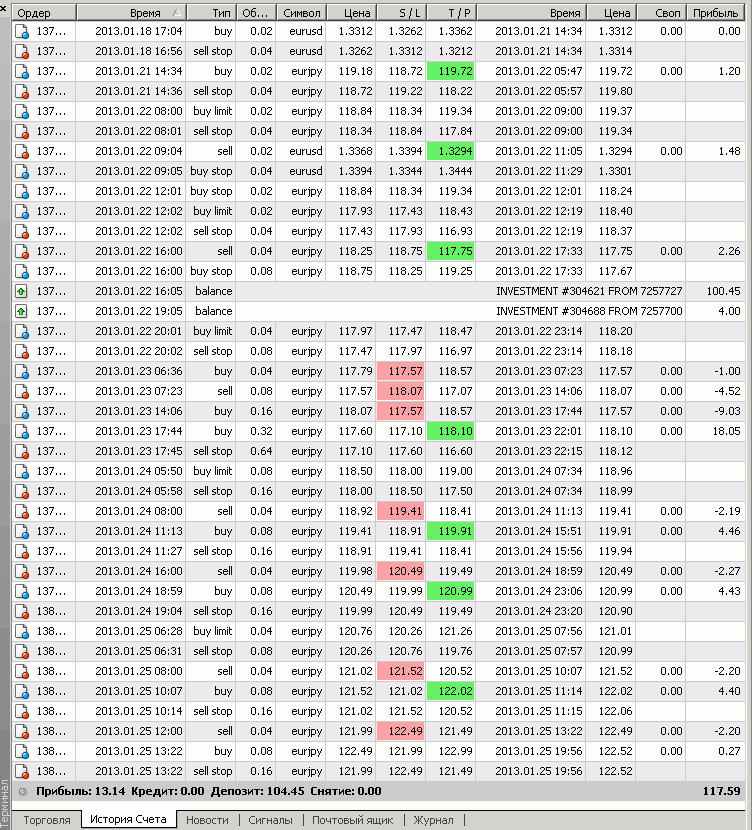Click the balance amount 100.45
The height and width of the screenshot is (830, 752).
(723, 292)
